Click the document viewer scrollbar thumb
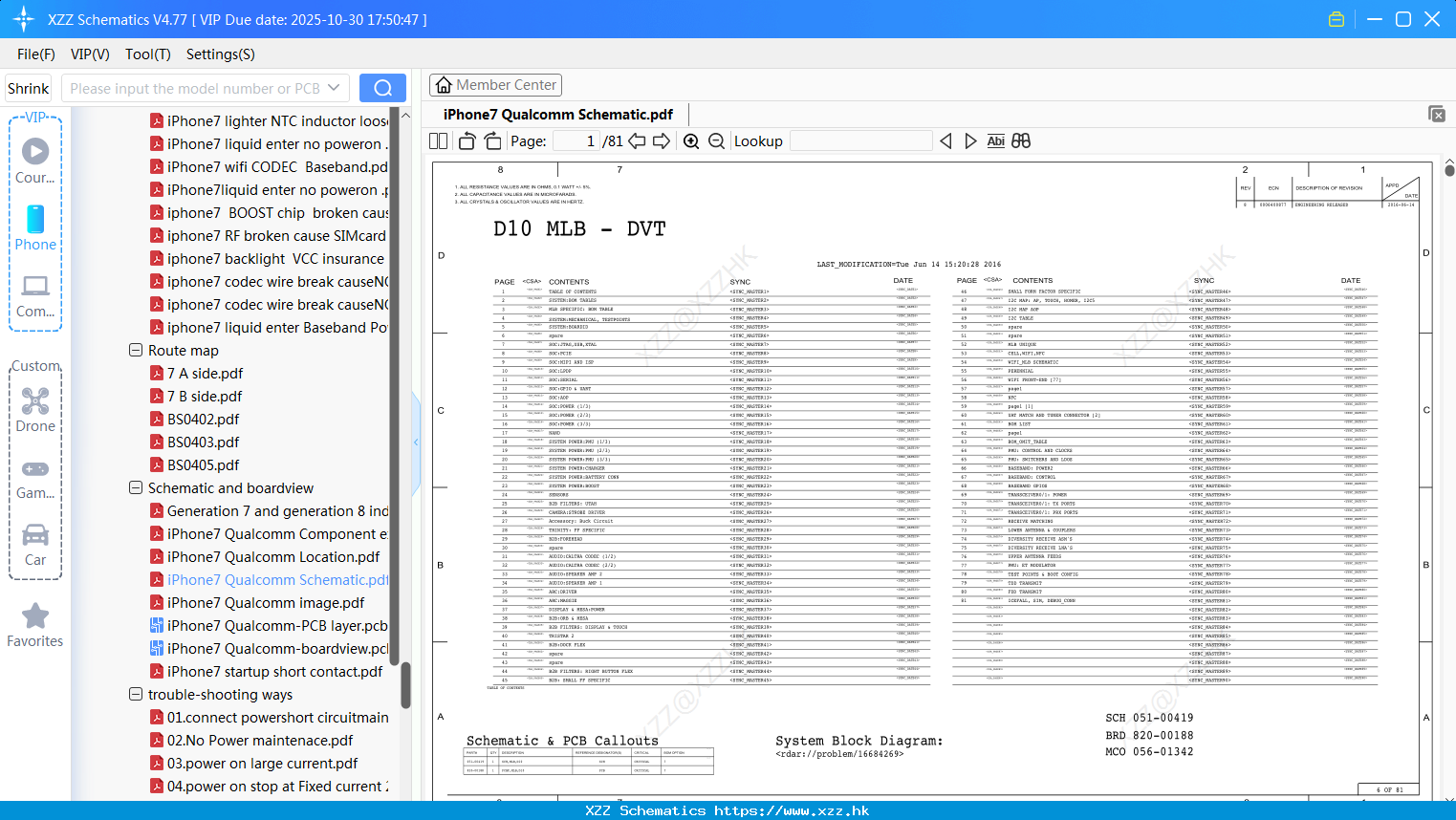Screen dimensions: 1456x820 click(1449, 170)
